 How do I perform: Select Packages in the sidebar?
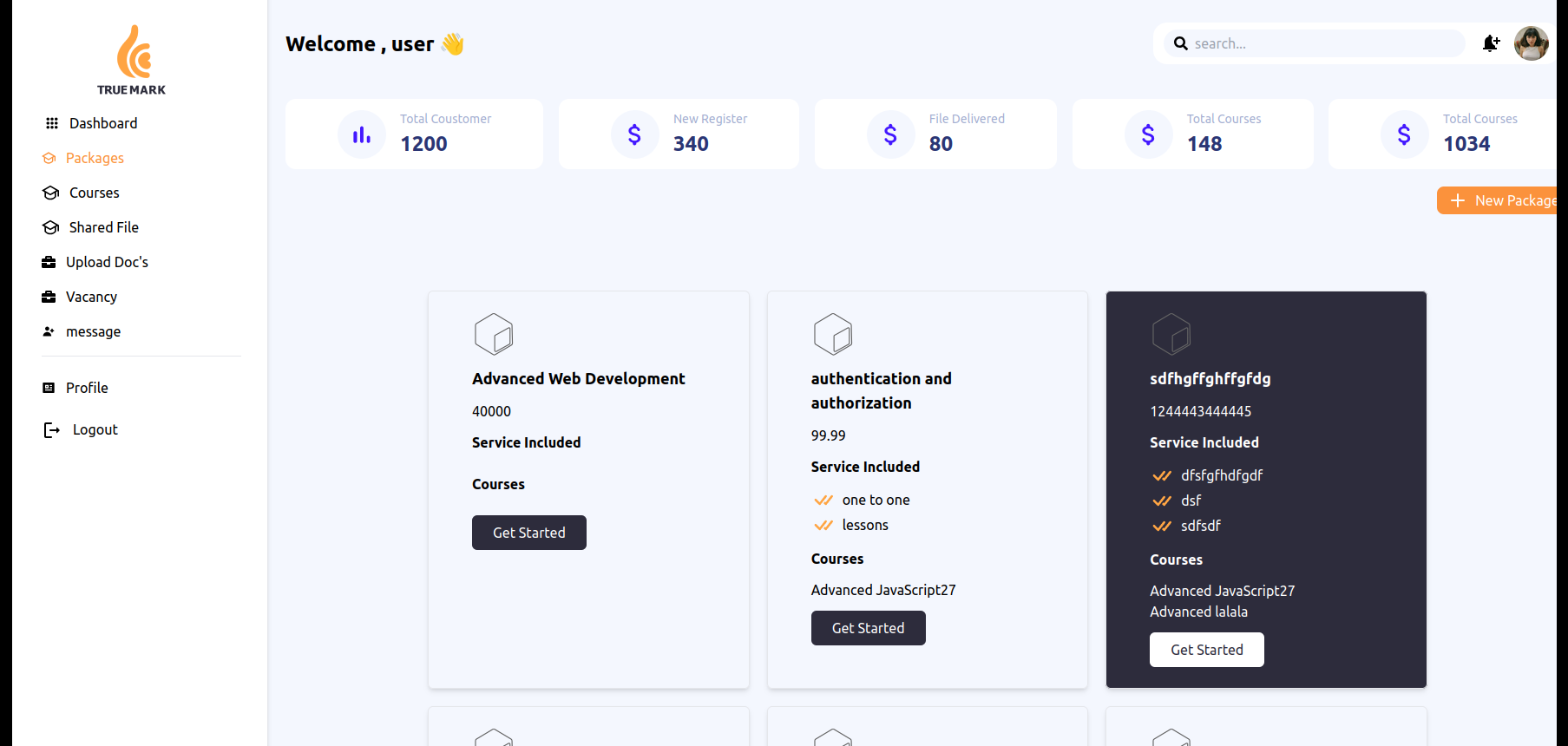pyautogui.click(x=95, y=158)
